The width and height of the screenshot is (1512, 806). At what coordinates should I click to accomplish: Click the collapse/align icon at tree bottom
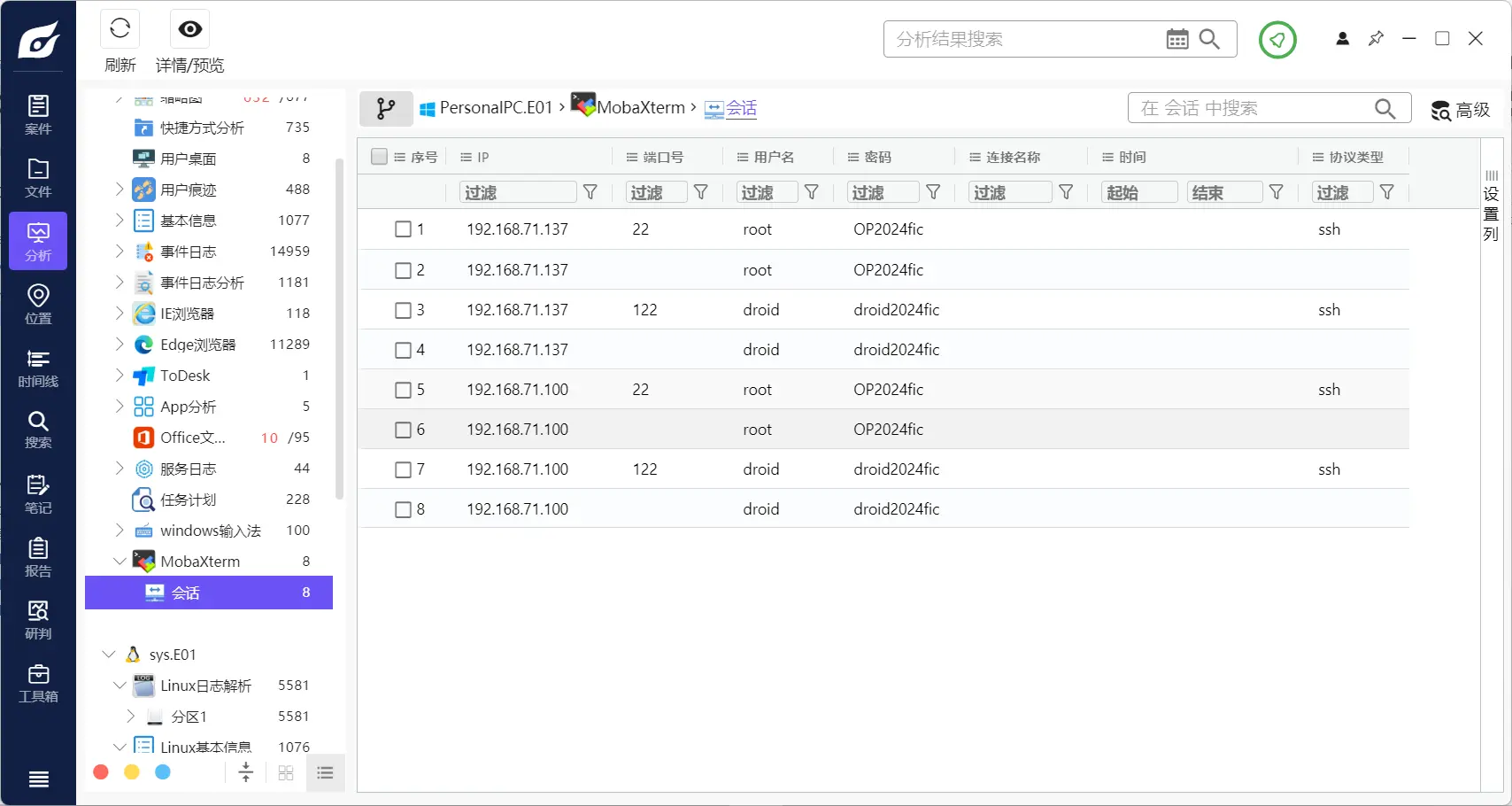pyautogui.click(x=246, y=772)
